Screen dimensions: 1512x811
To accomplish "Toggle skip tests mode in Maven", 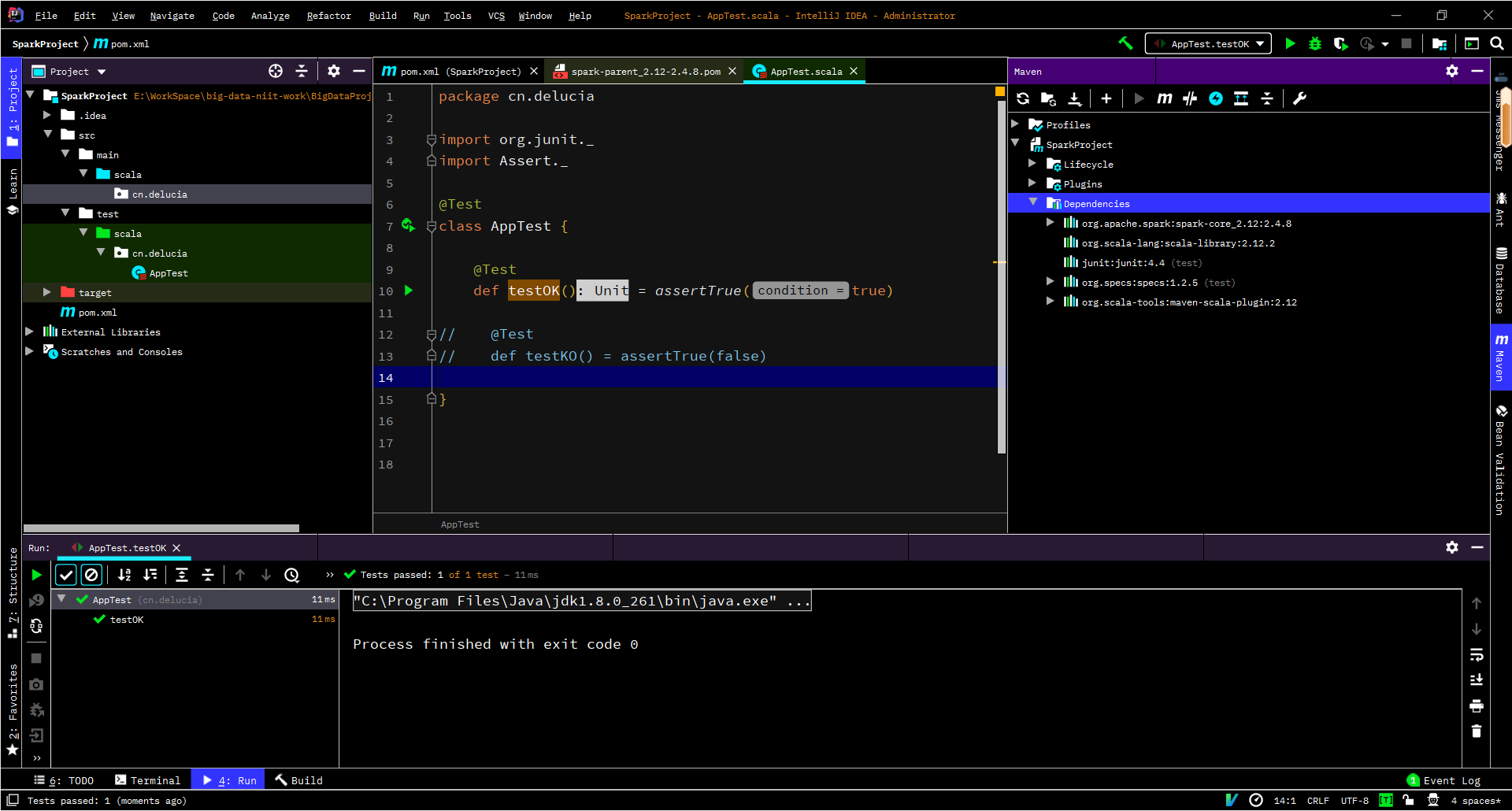I will pyautogui.click(x=1216, y=98).
